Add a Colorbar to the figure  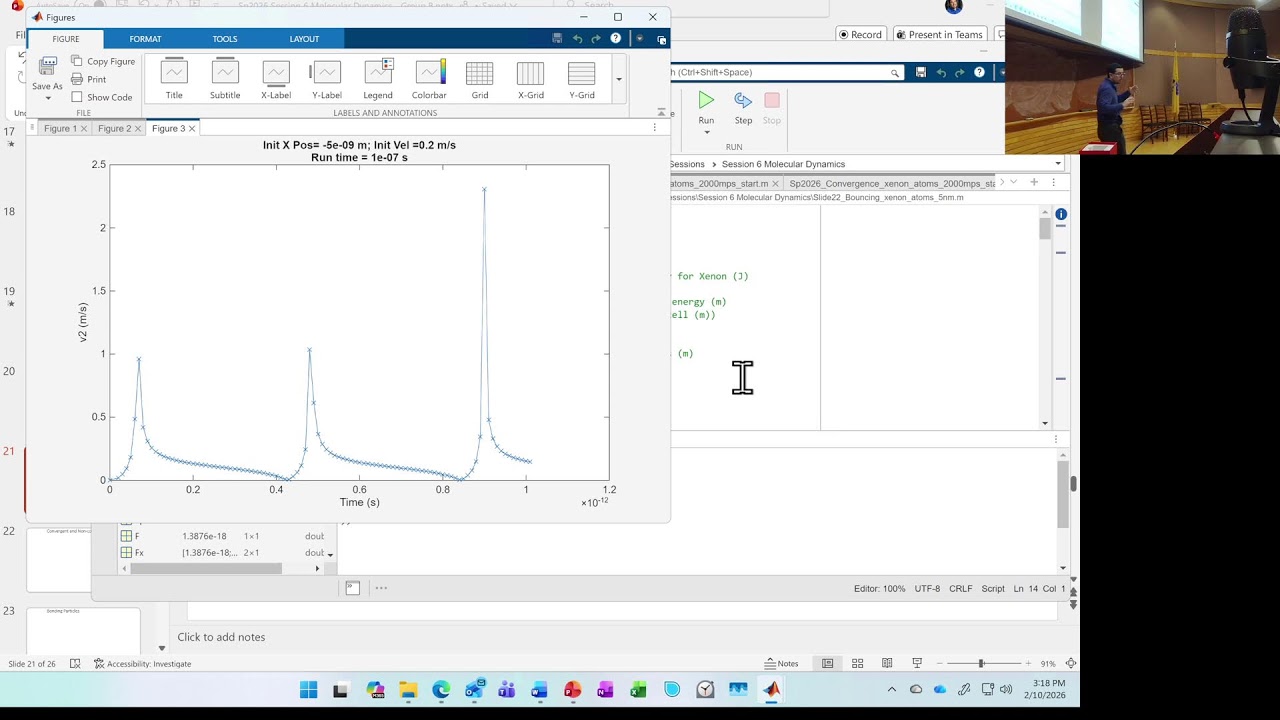429,79
